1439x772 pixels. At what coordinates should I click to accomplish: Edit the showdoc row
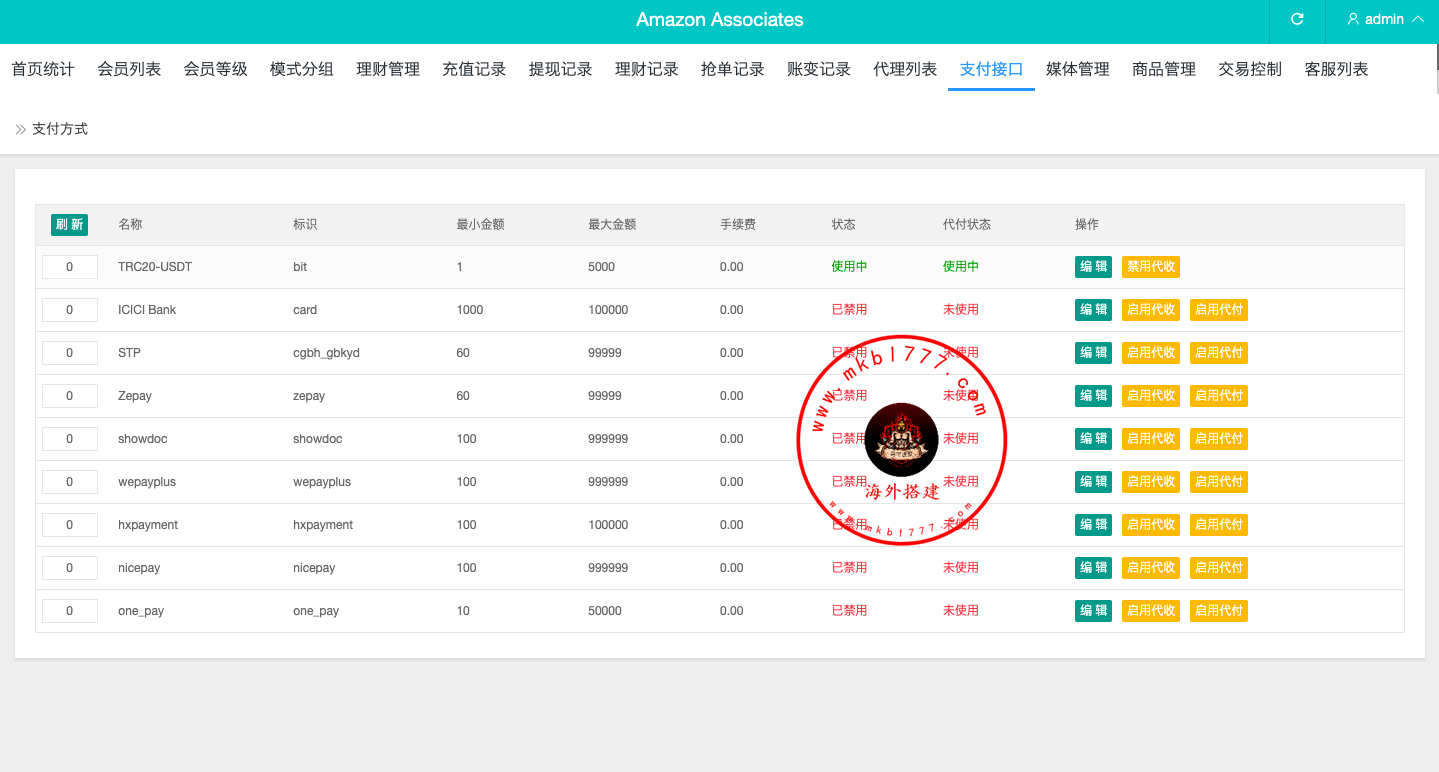click(x=1093, y=439)
